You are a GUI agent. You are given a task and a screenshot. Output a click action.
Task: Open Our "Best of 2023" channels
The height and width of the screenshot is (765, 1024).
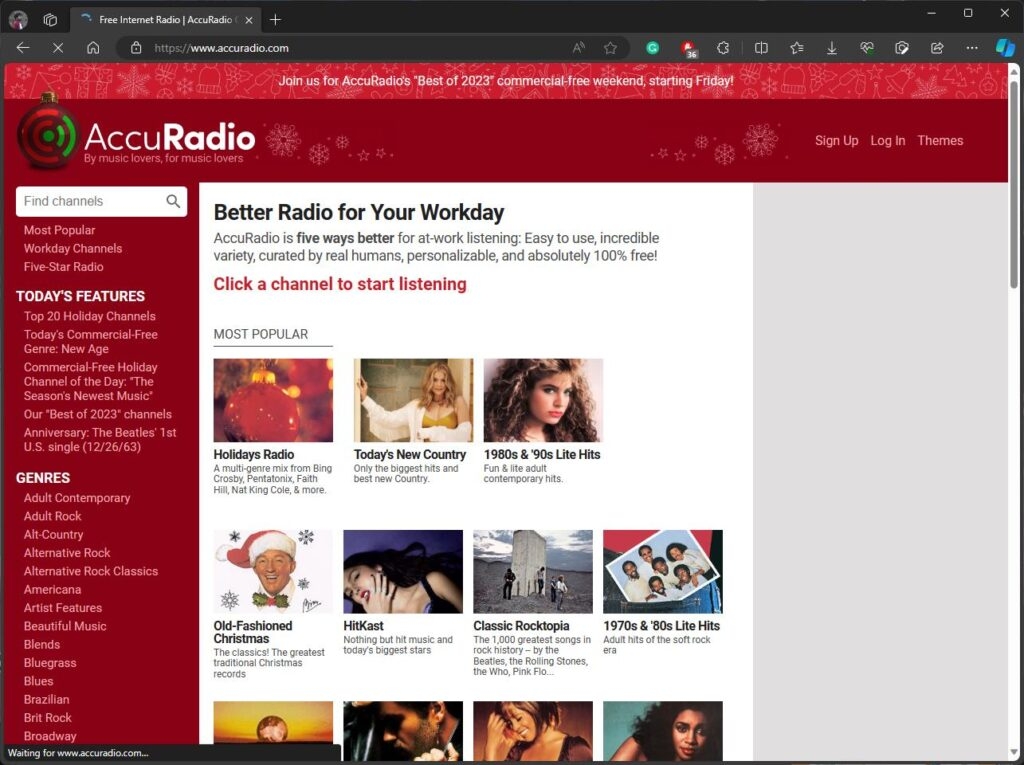(x=97, y=414)
